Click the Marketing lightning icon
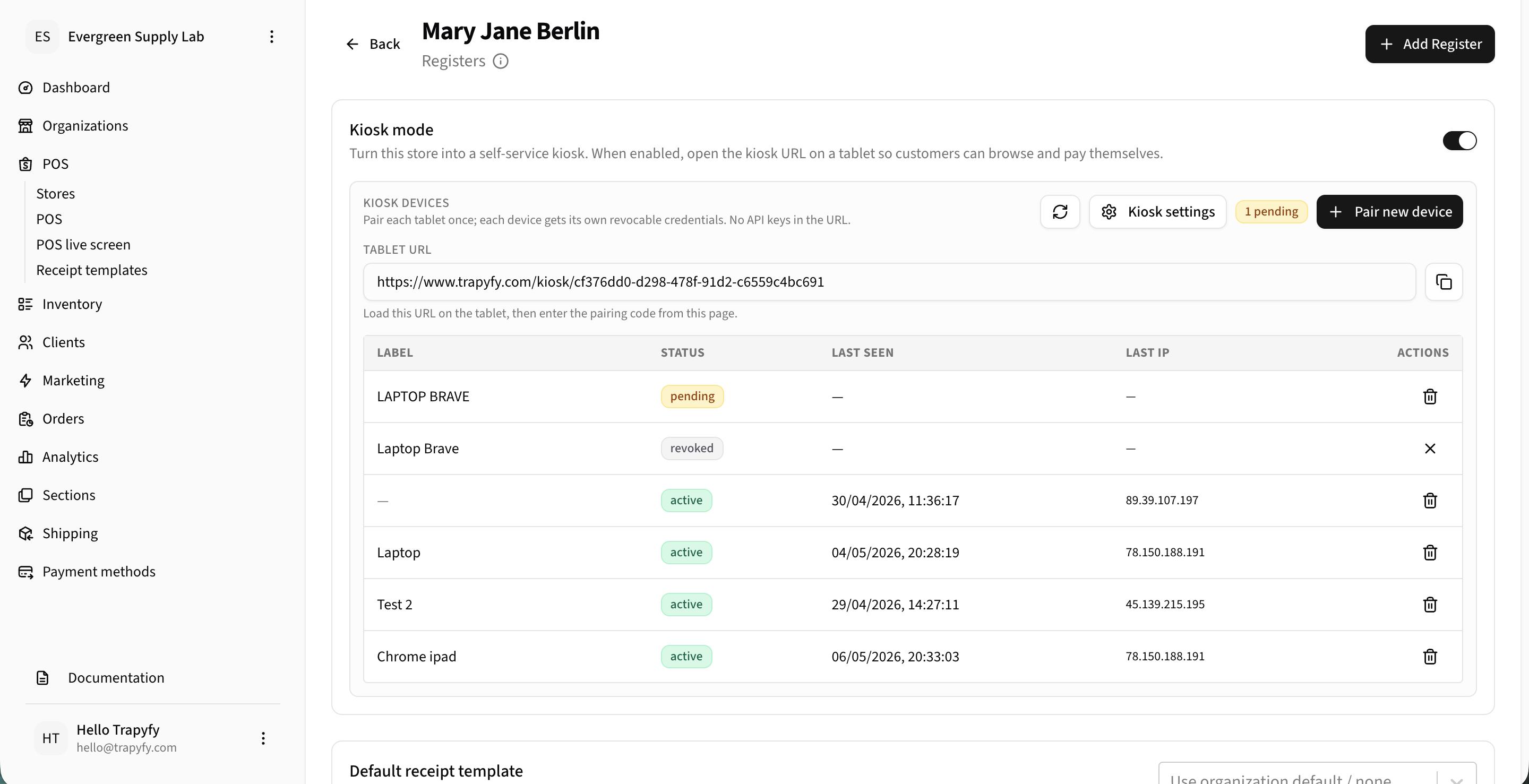 coord(25,381)
